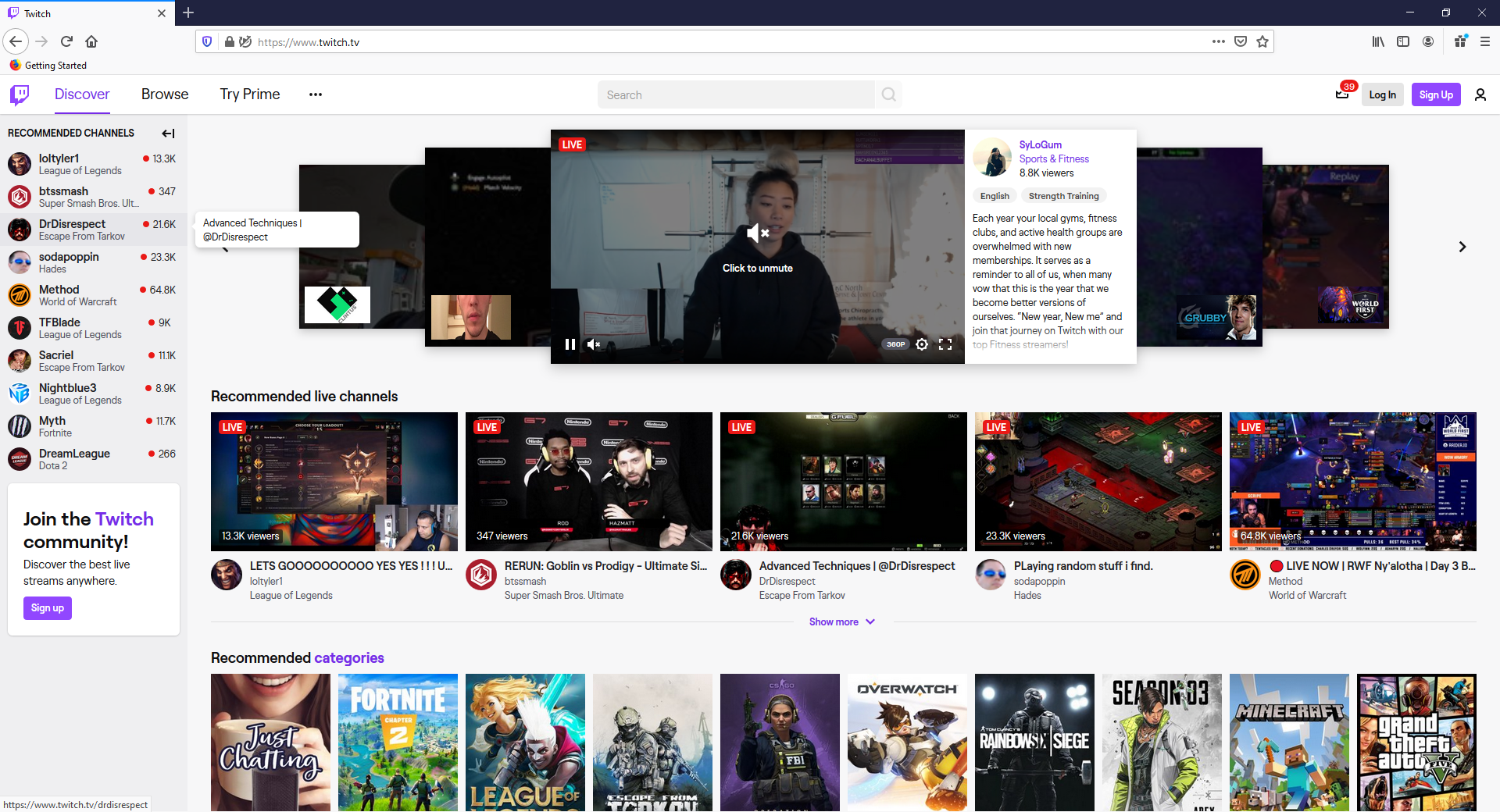
Task: Enter fullscreen on the featured stream
Action: click(x=945, y=344)
